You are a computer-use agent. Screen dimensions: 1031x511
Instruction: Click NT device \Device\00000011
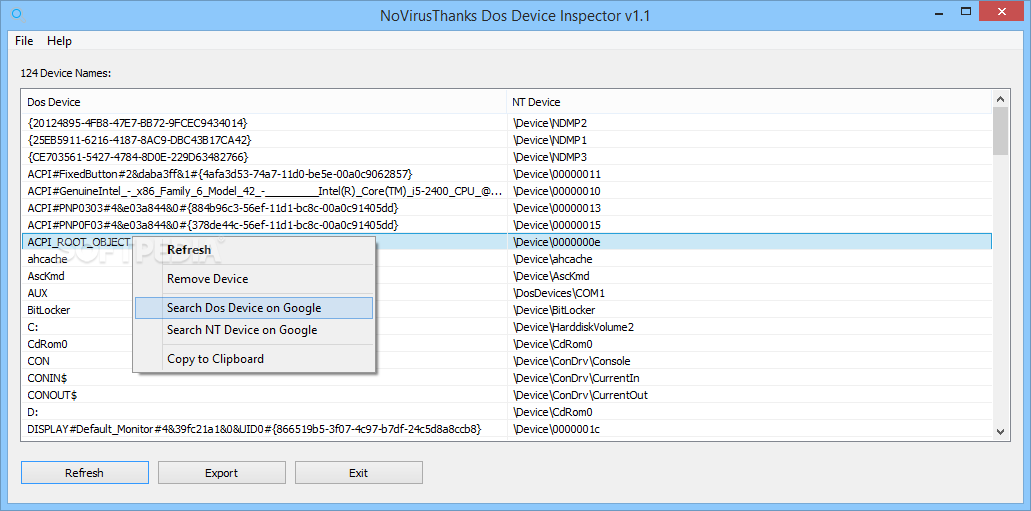point(557,174)
